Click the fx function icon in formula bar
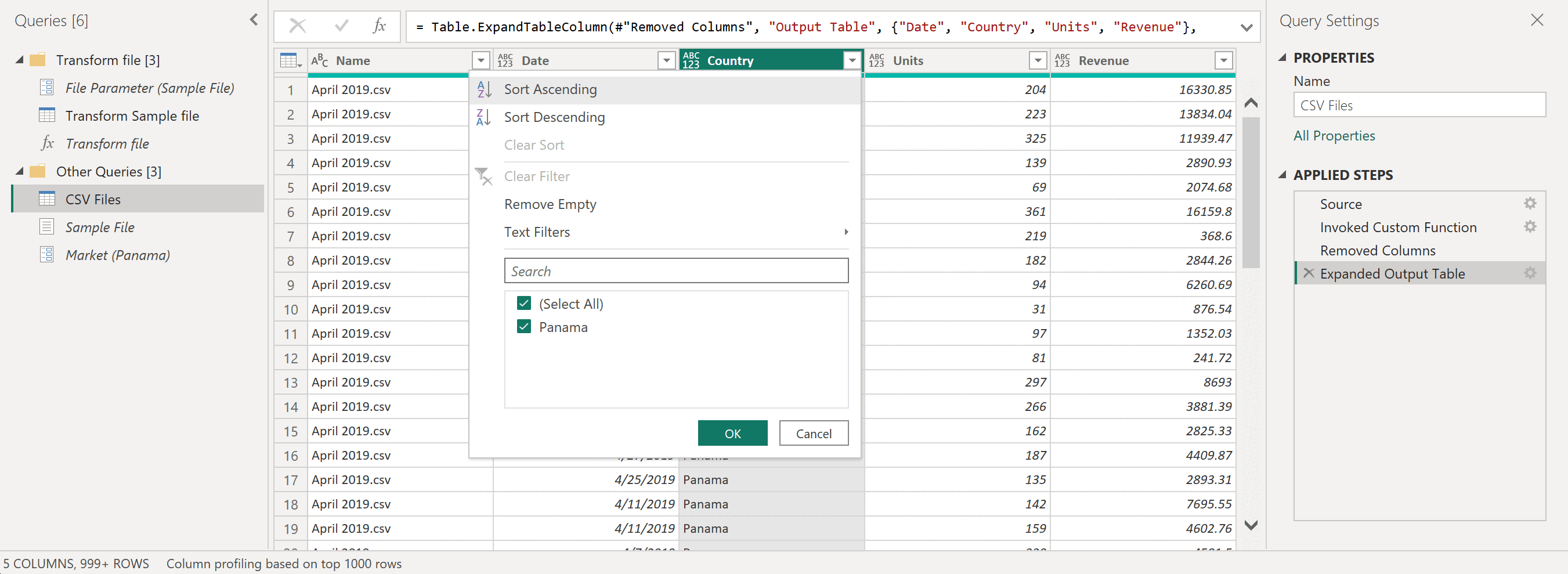1568x574 pixels. coord(378,26)
